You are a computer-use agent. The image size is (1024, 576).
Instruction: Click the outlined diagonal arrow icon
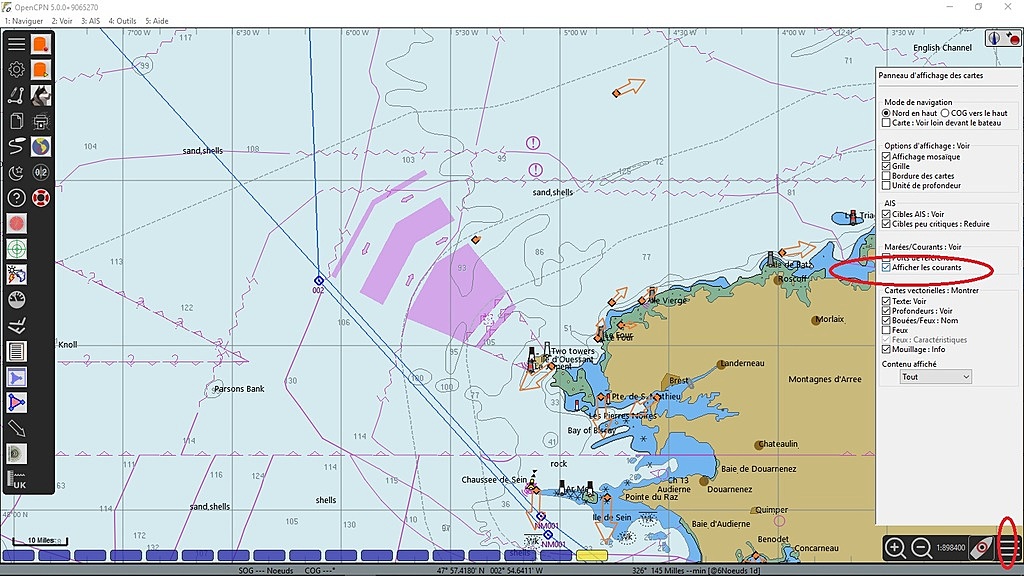16,428
